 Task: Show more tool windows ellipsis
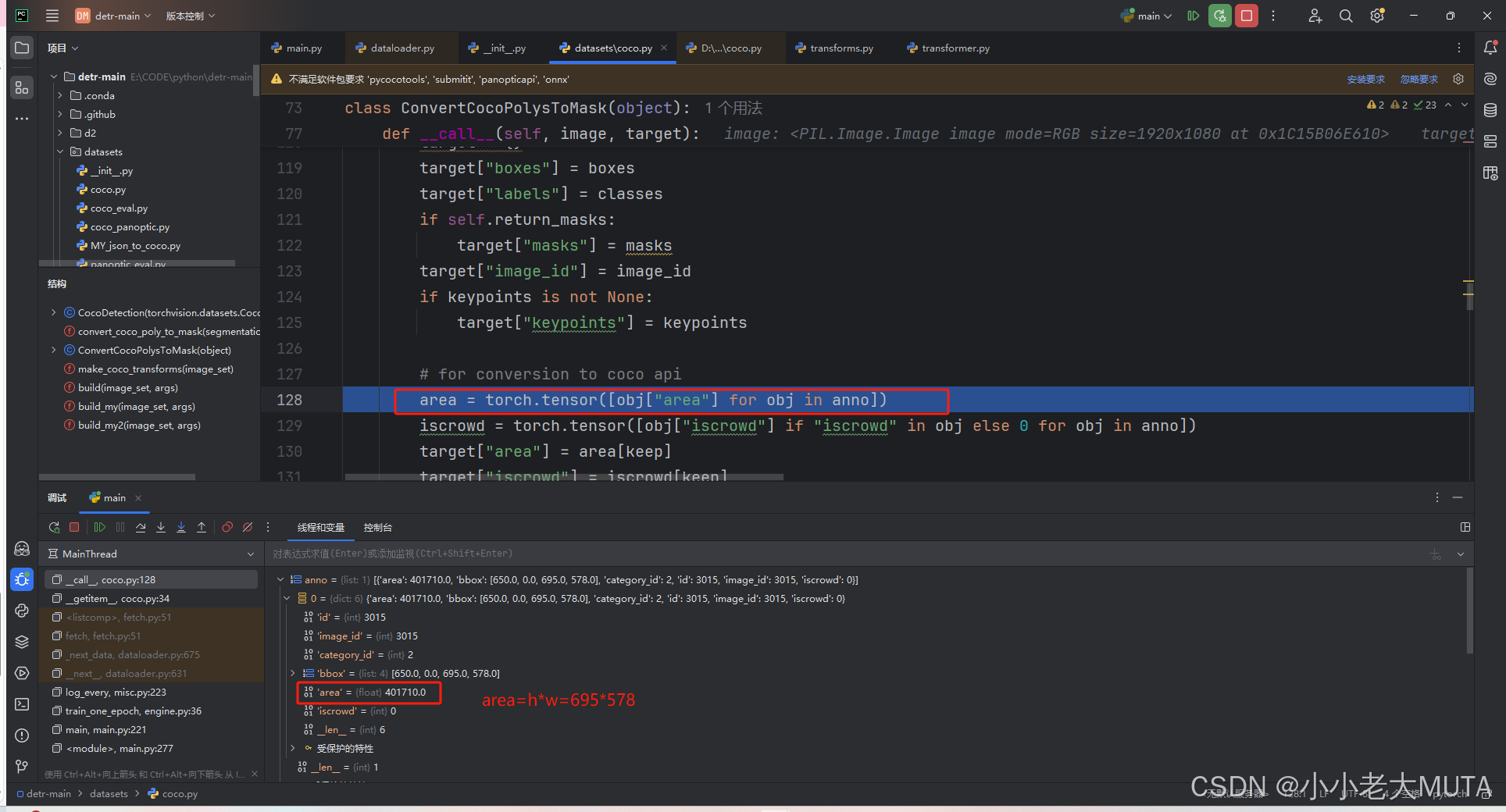tap(22, 119)
